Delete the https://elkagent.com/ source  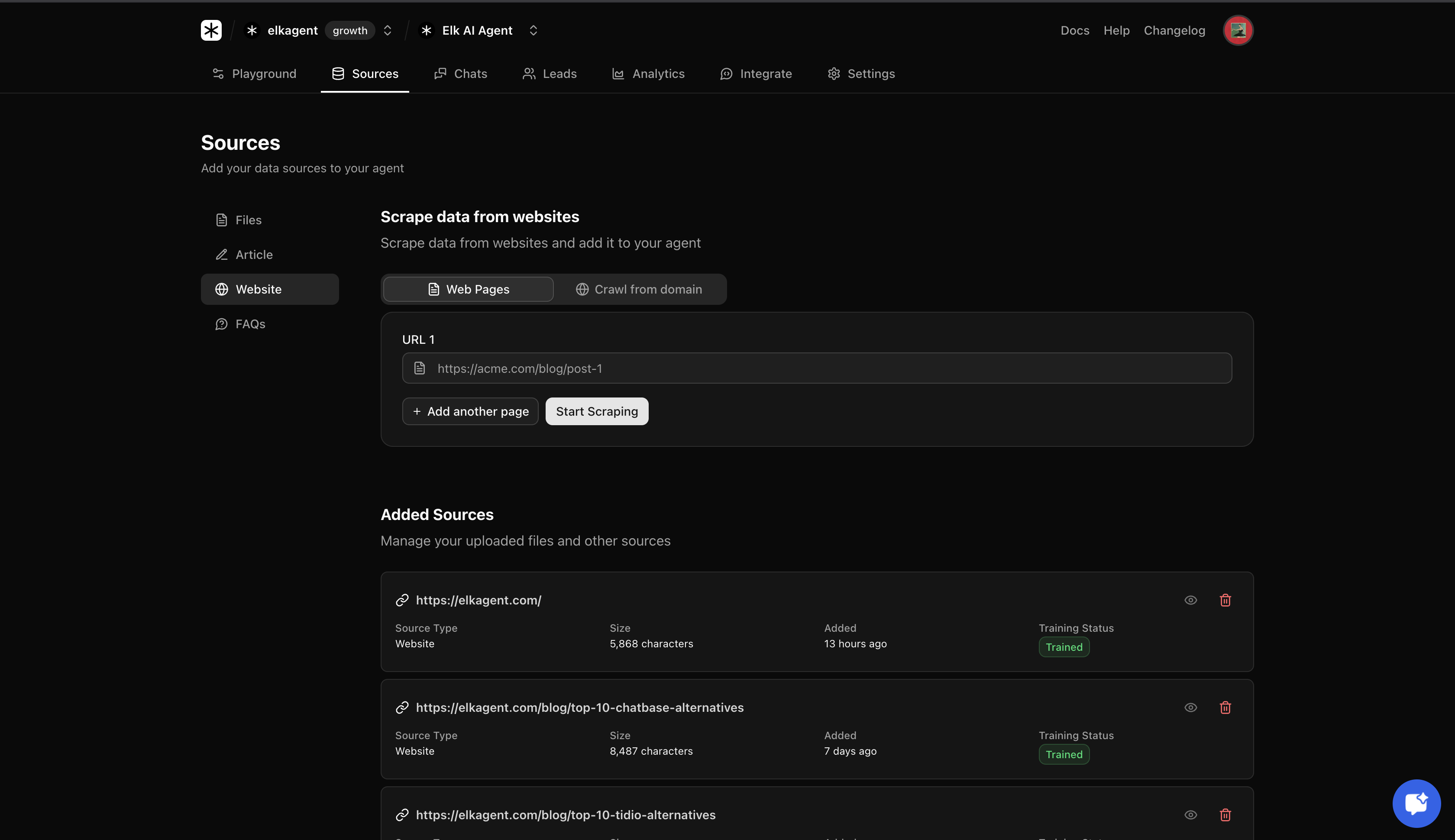point(1225,600)
